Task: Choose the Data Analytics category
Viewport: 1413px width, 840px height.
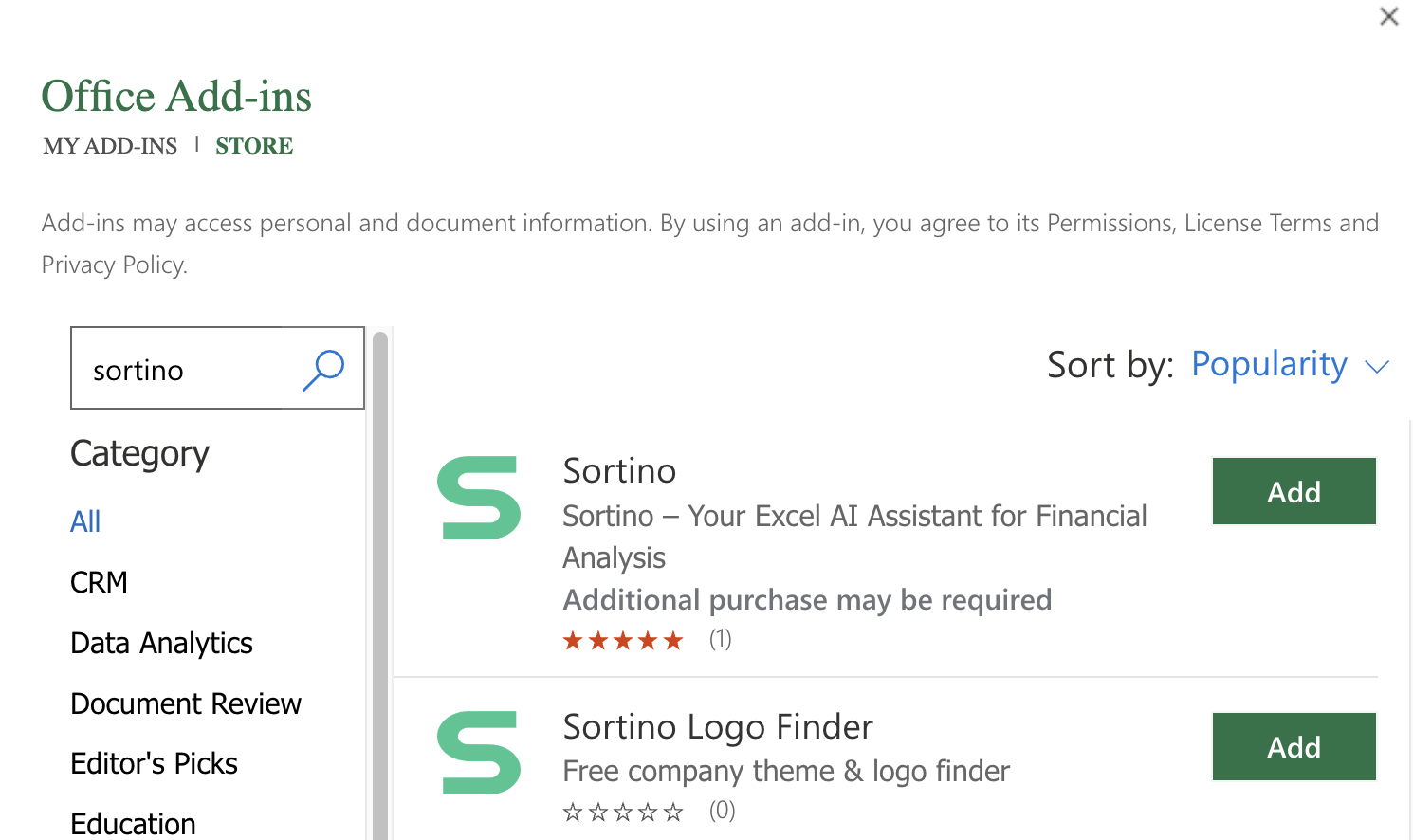Action: (x=161, y=643)
